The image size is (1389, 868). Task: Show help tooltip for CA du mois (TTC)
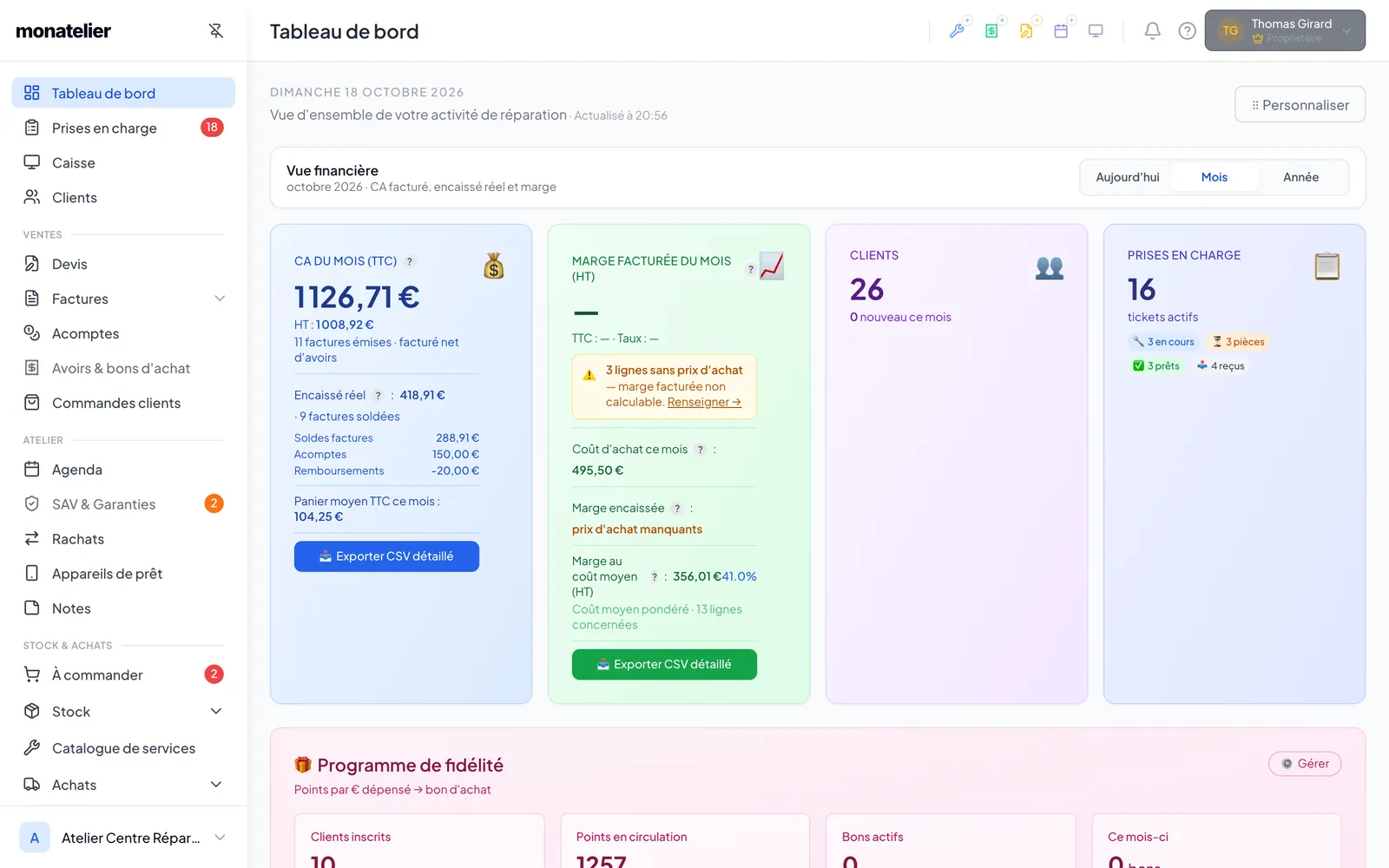(410, 261)
